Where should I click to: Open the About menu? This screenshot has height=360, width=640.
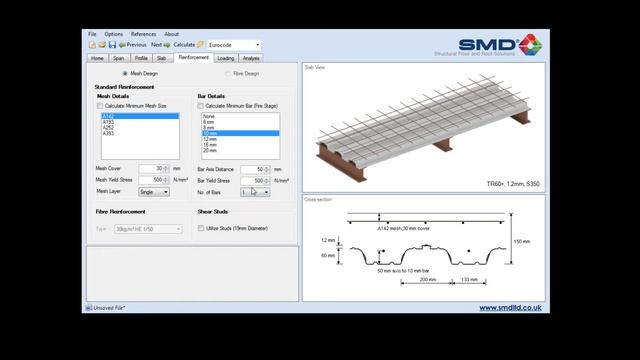tap(171, 34)
